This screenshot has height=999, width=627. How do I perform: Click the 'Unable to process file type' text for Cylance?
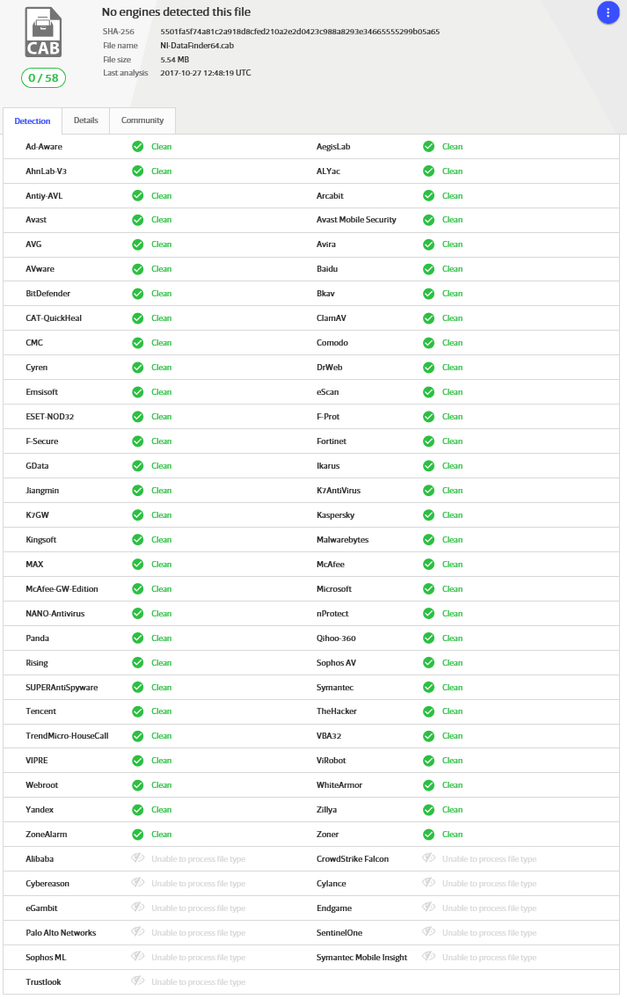pos(488,884)
